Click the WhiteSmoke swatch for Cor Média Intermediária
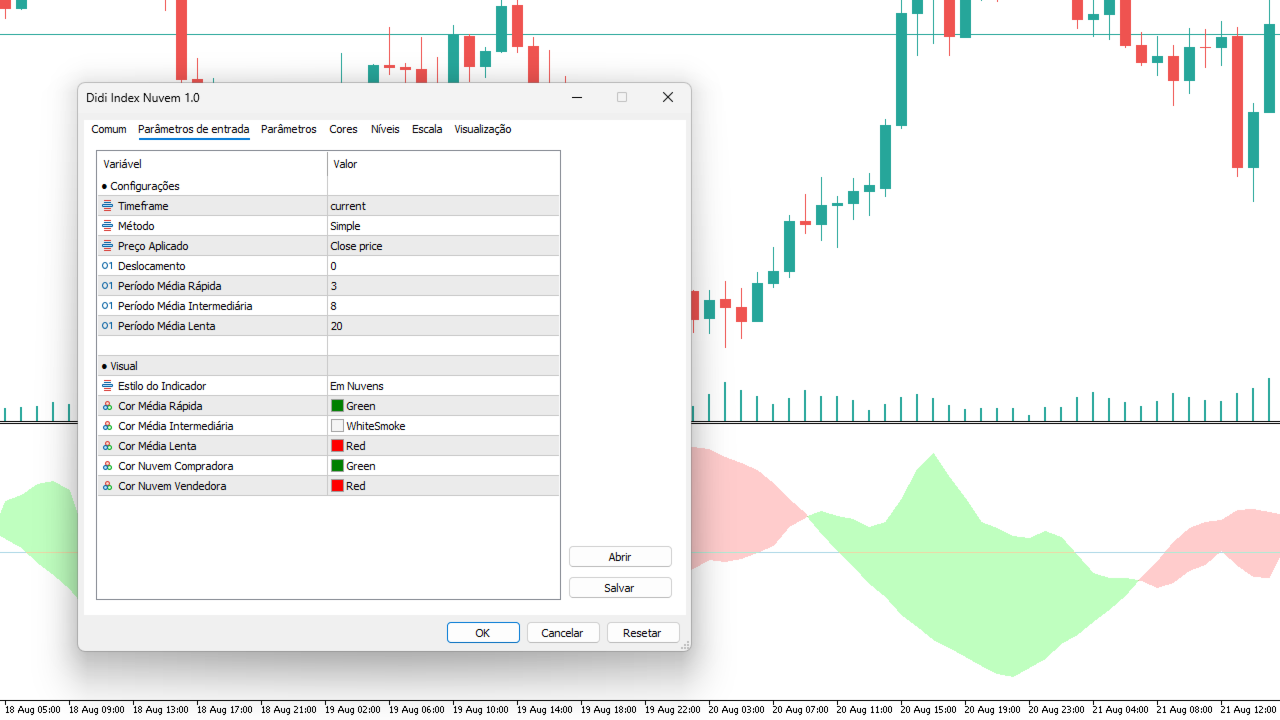This screenshot has width=1280, height=720. click(338, 426)
